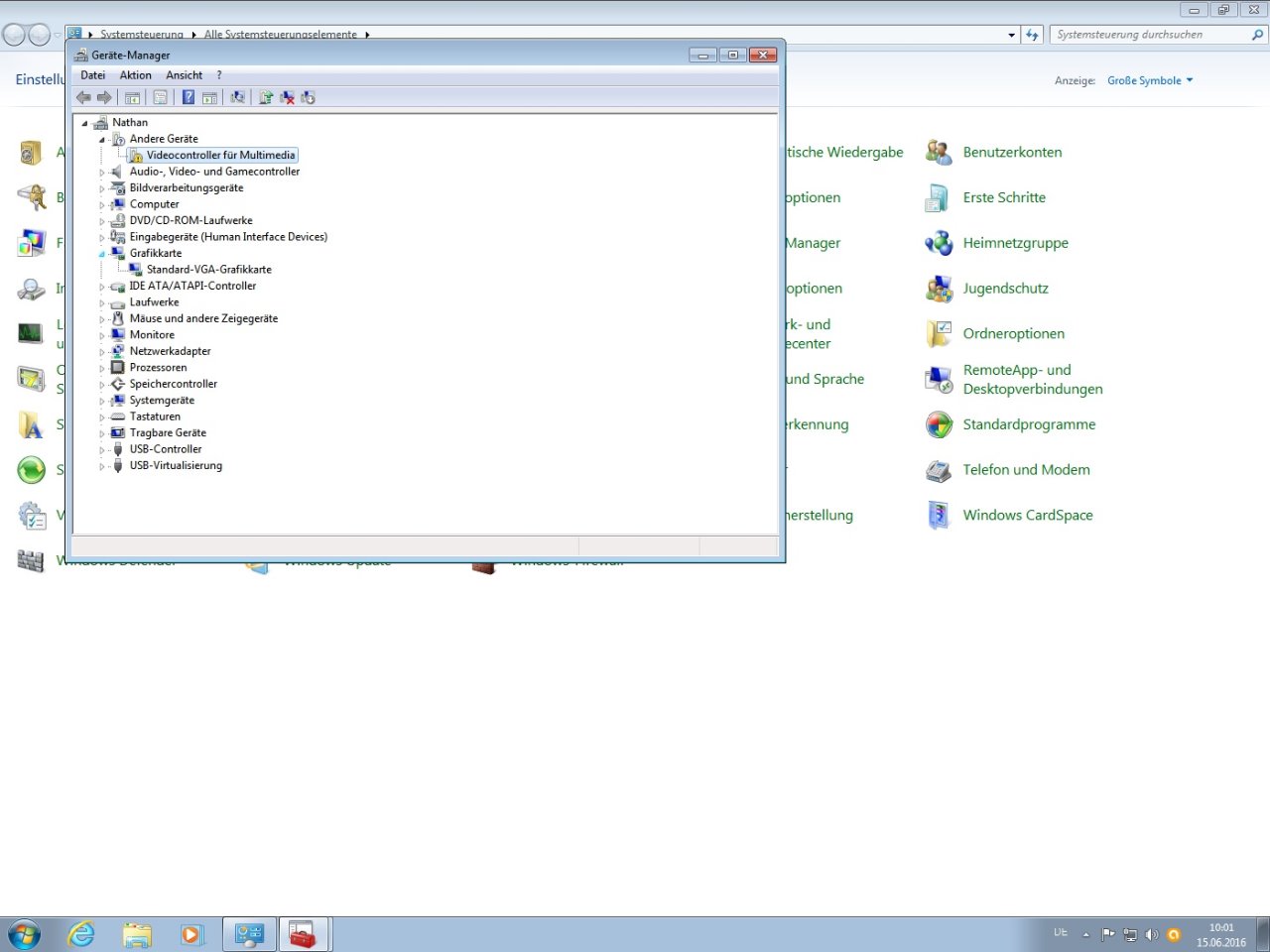This screenshot has height=952, width=1270.
Task: Select the Bildverarbeitungsgeräte row
Action: [x=186, y=188]
